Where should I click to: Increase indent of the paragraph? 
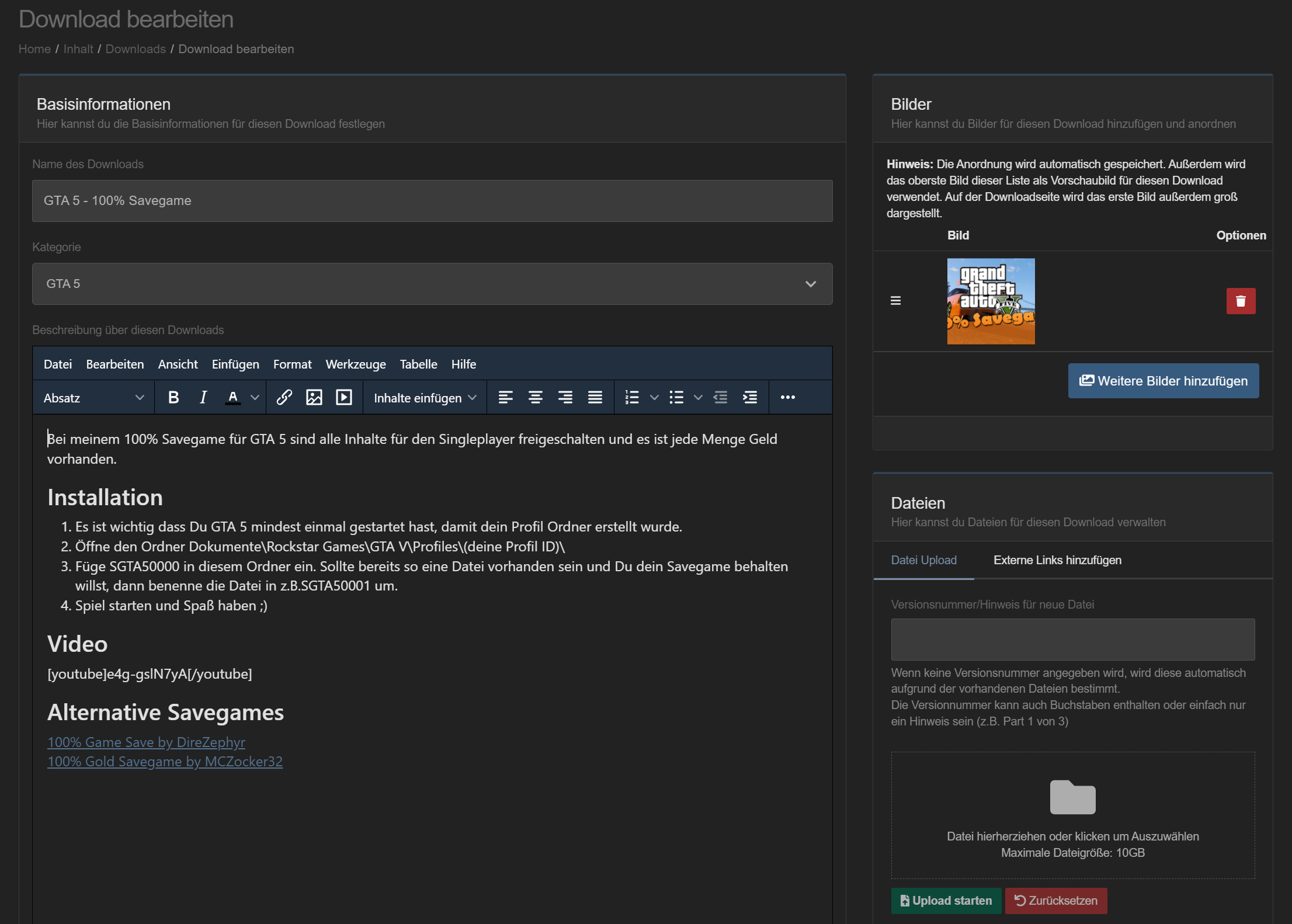750,398
